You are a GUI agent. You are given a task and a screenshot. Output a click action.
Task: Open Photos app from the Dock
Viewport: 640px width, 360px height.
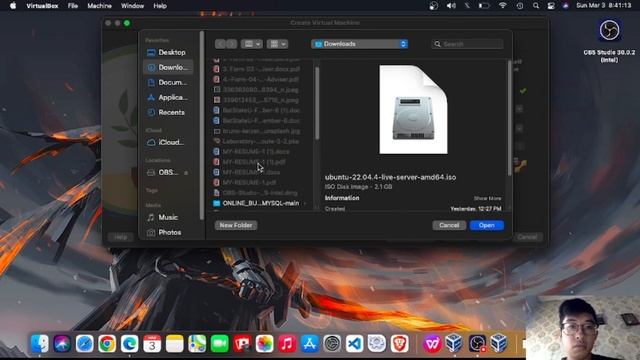click(x=264, y=344)
